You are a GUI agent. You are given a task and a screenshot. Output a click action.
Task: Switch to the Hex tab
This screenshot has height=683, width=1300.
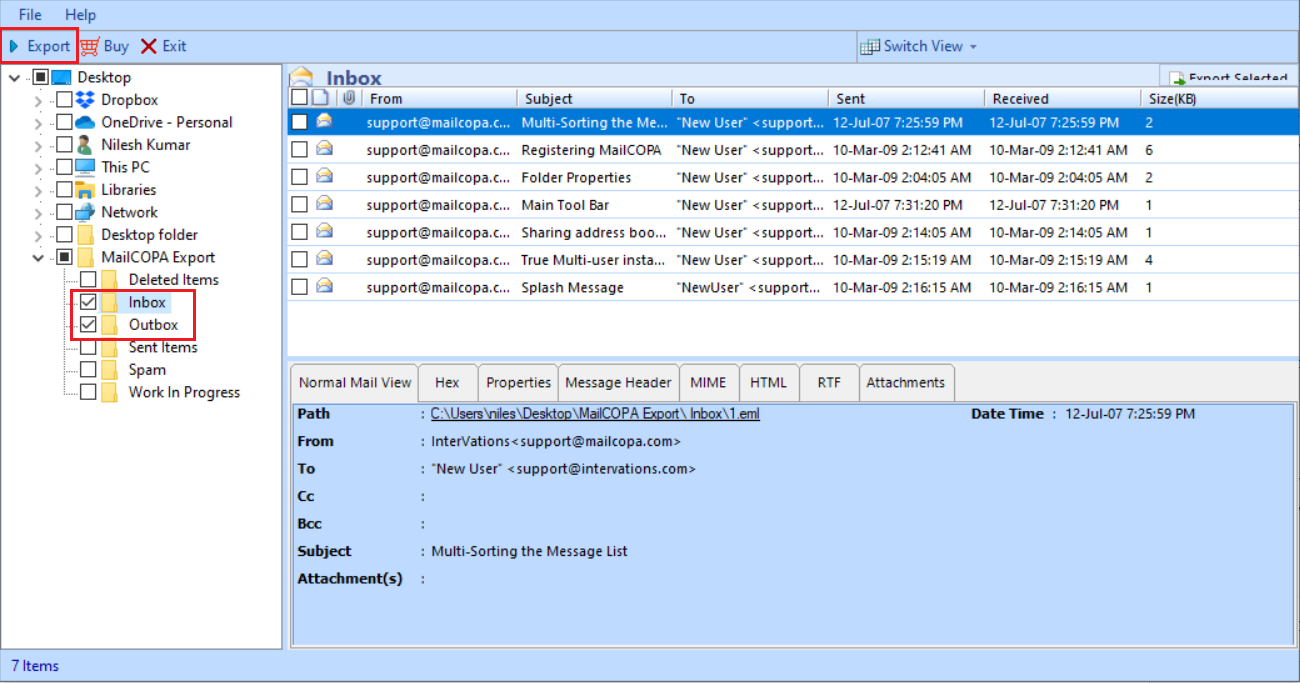click(447, 382)
